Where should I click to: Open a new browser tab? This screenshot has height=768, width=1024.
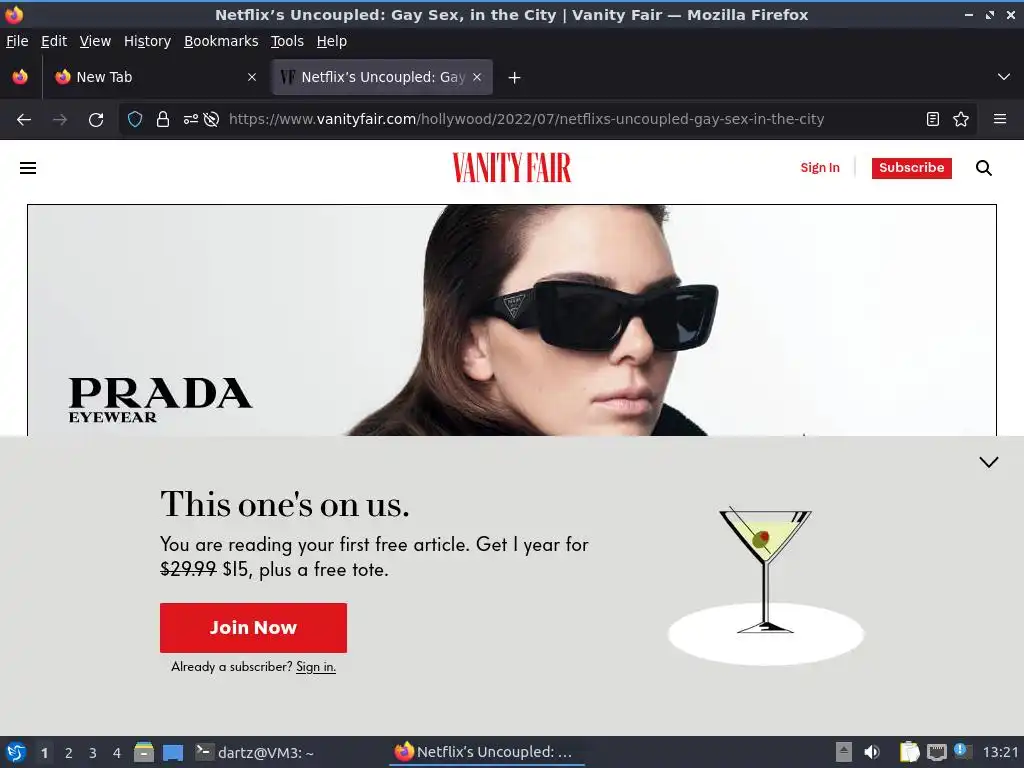coord(515,78)
